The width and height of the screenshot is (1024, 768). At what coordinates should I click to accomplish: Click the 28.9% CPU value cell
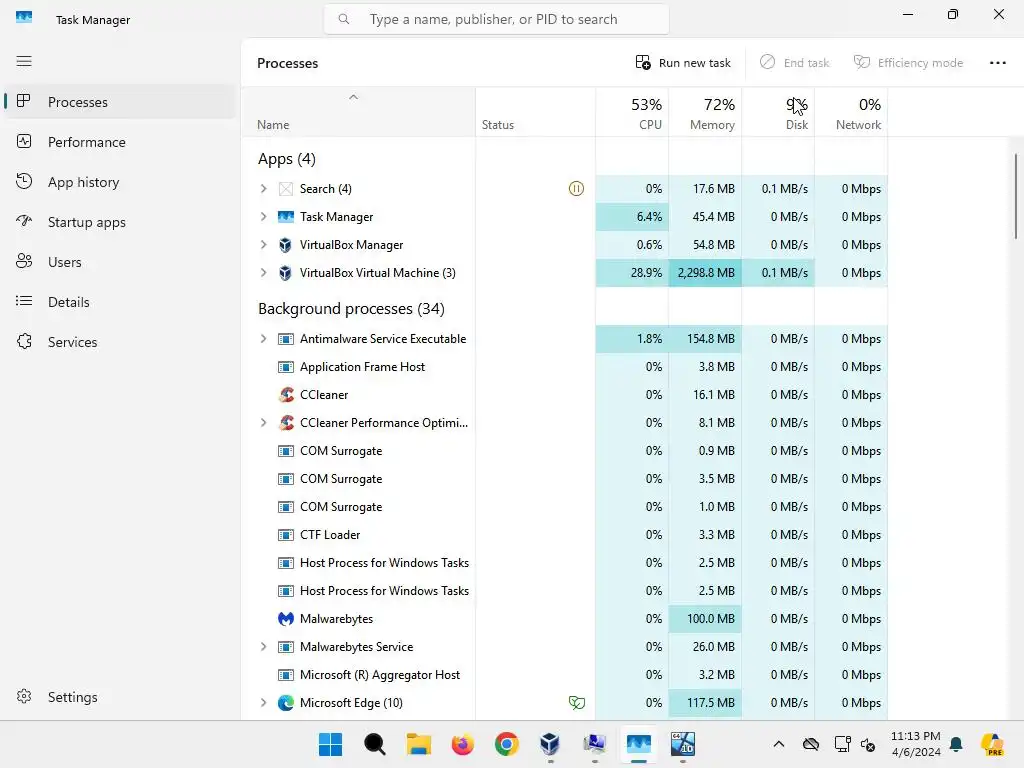click(632, 273)
